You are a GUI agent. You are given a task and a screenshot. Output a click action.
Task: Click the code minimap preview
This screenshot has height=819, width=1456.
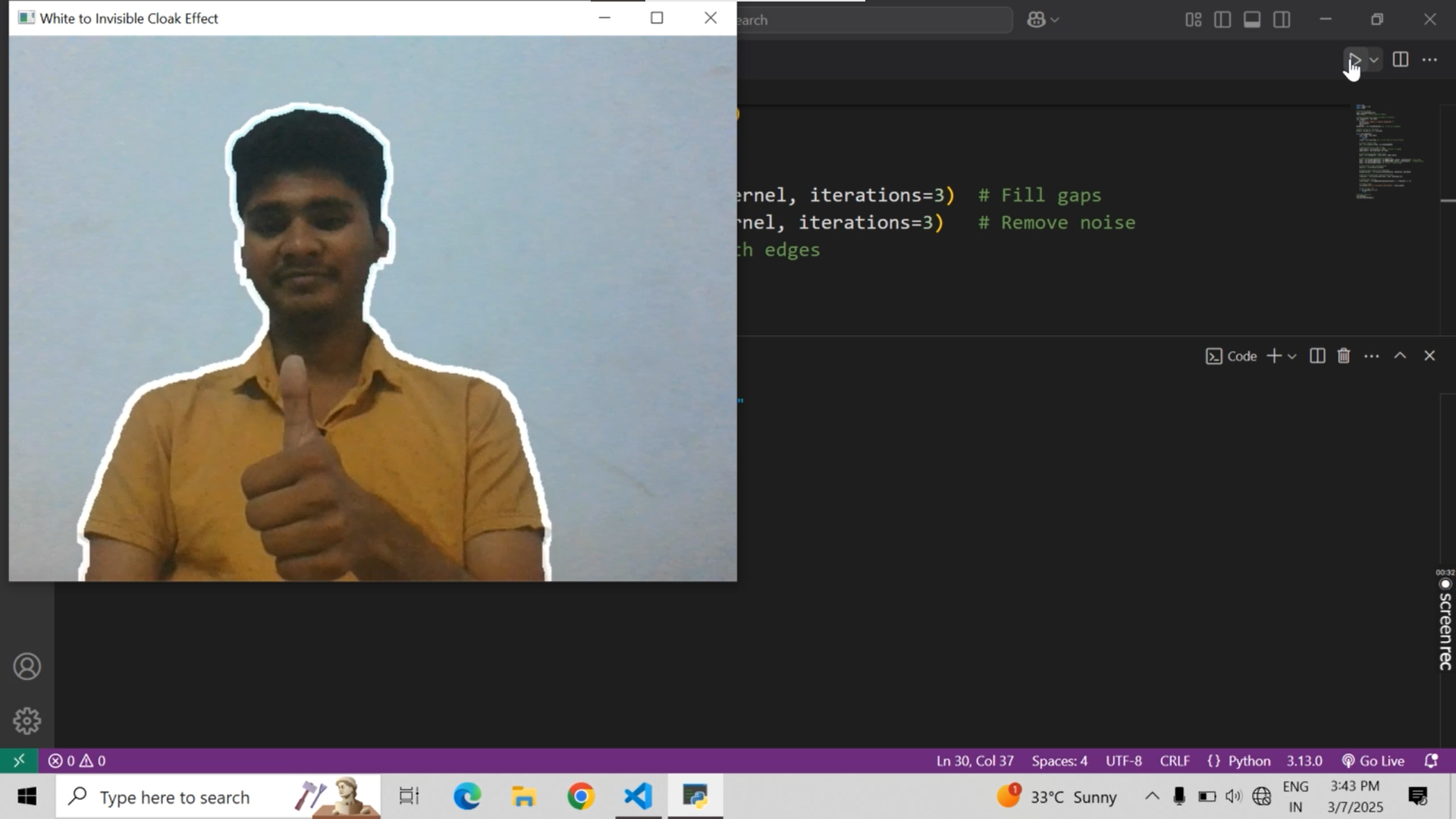[x=1388, y=152]
